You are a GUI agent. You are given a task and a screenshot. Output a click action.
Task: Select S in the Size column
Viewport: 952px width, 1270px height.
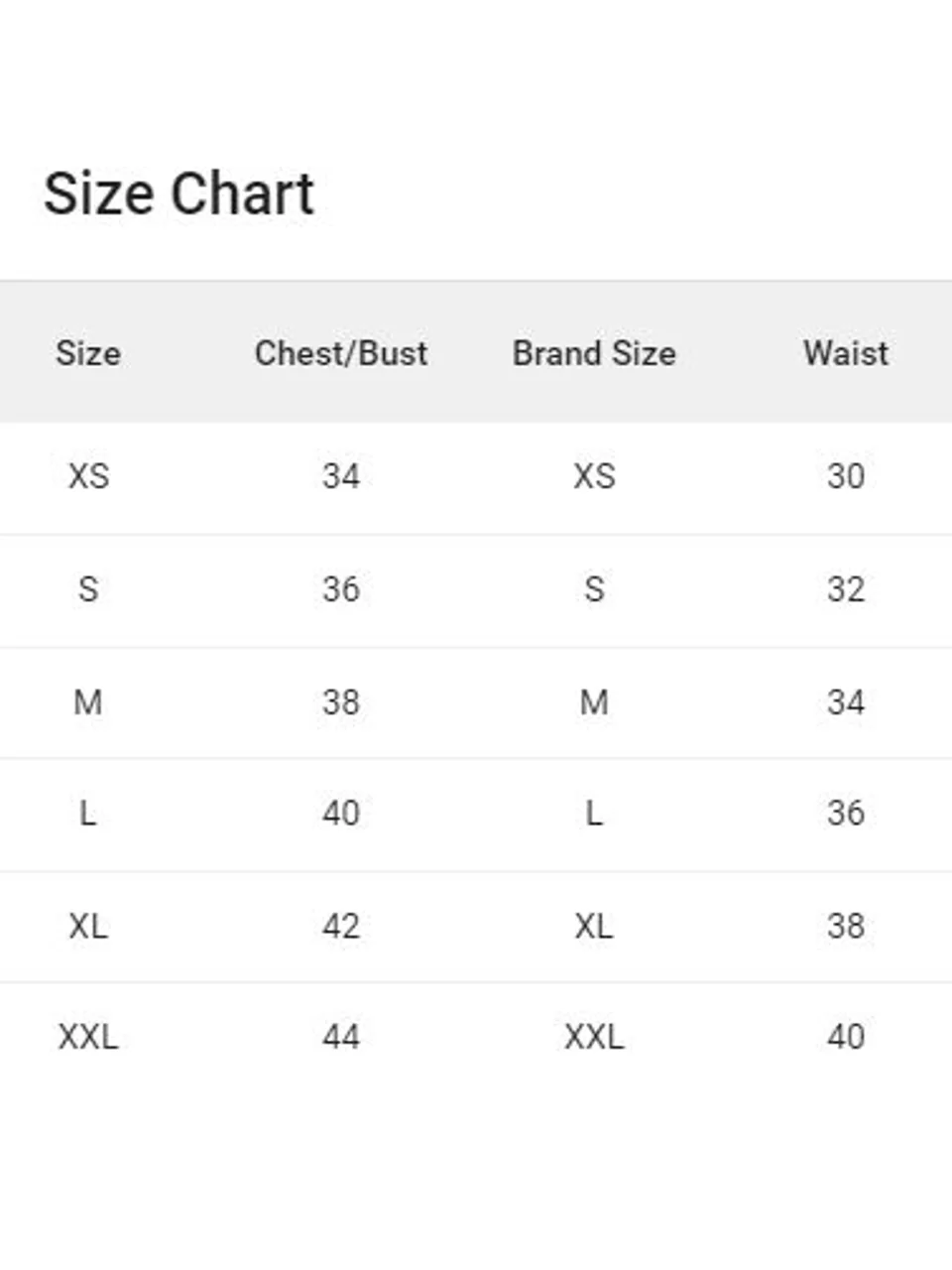click(x=88, y=589)
